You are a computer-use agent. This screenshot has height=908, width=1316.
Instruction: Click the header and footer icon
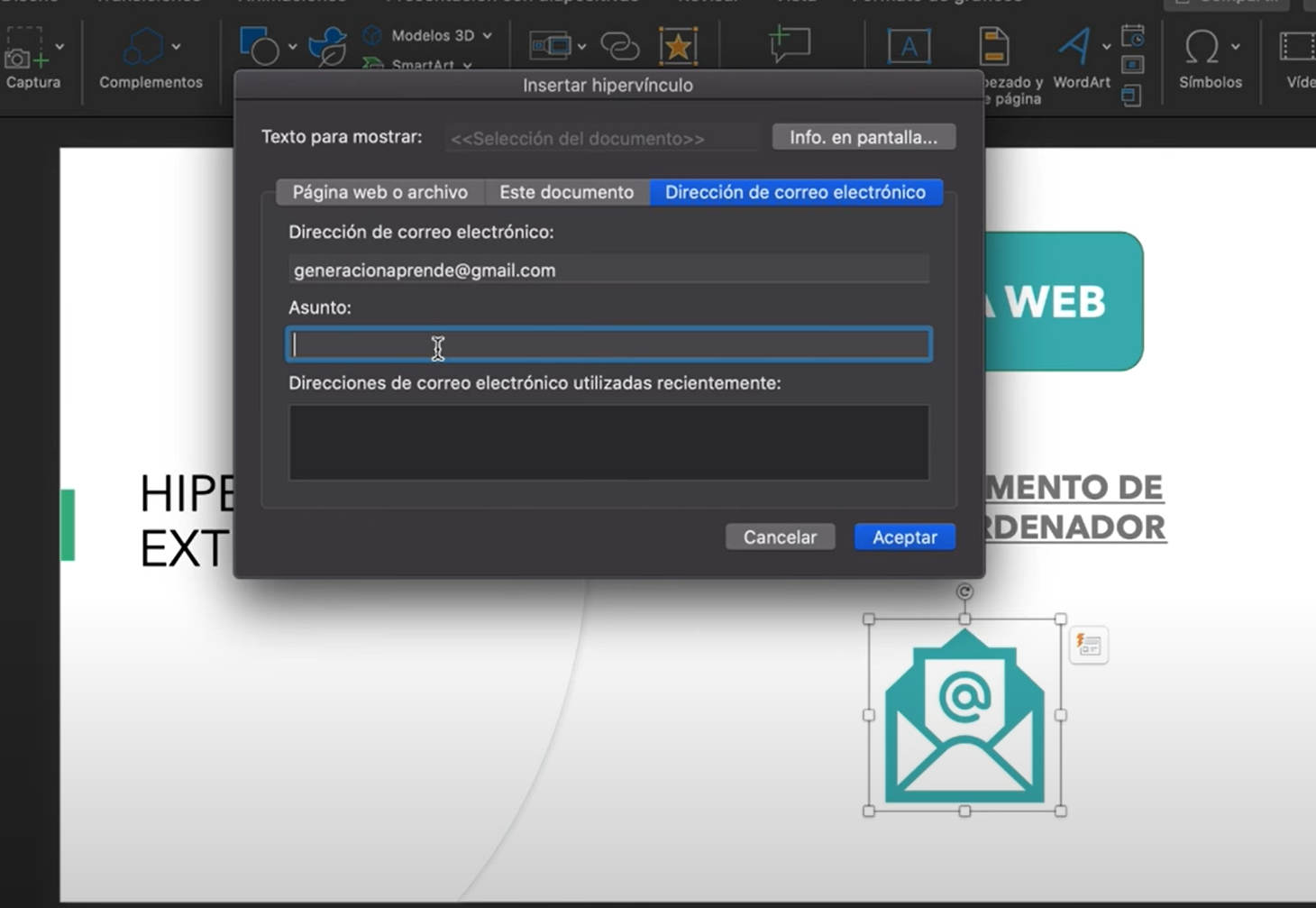click(994, 46)
